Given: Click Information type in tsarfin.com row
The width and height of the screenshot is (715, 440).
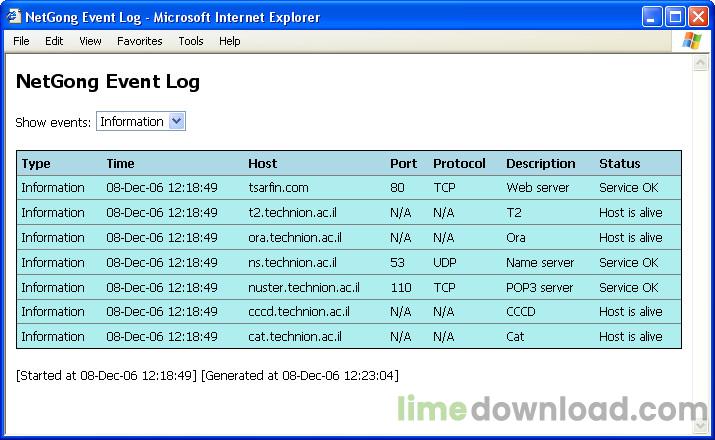Looking at the screenshot, I should click(x=53, y=187).
